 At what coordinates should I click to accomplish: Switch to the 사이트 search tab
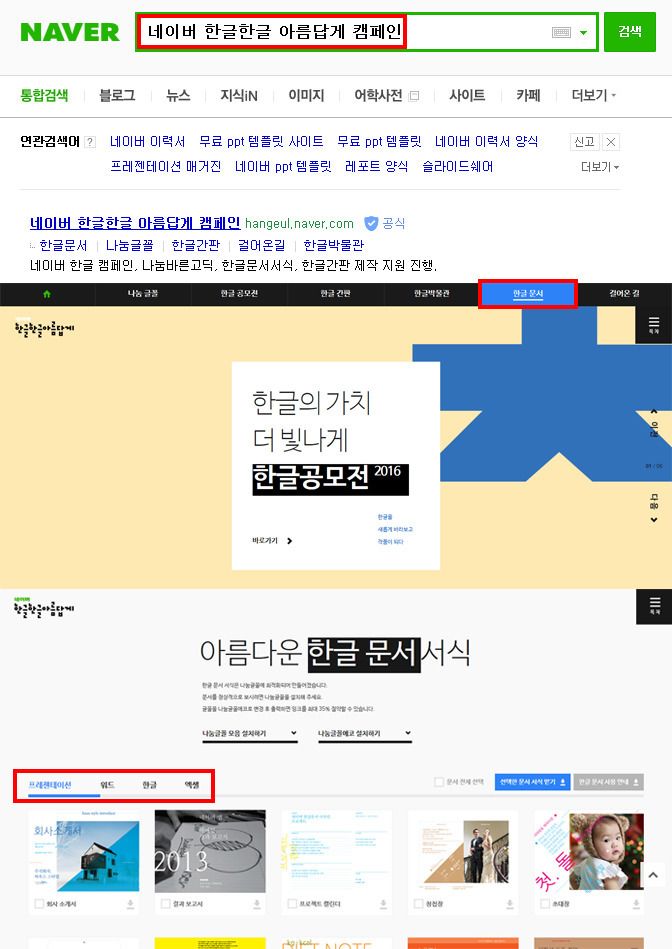(467, 96)
